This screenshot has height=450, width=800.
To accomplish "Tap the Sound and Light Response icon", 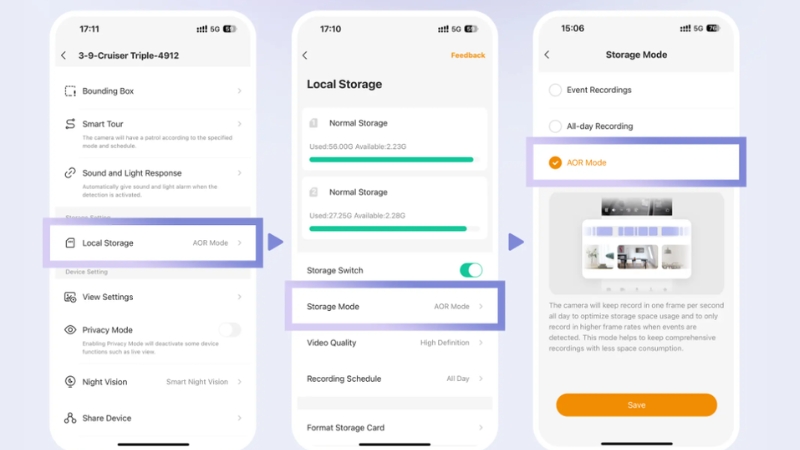I will coord(70,173).
